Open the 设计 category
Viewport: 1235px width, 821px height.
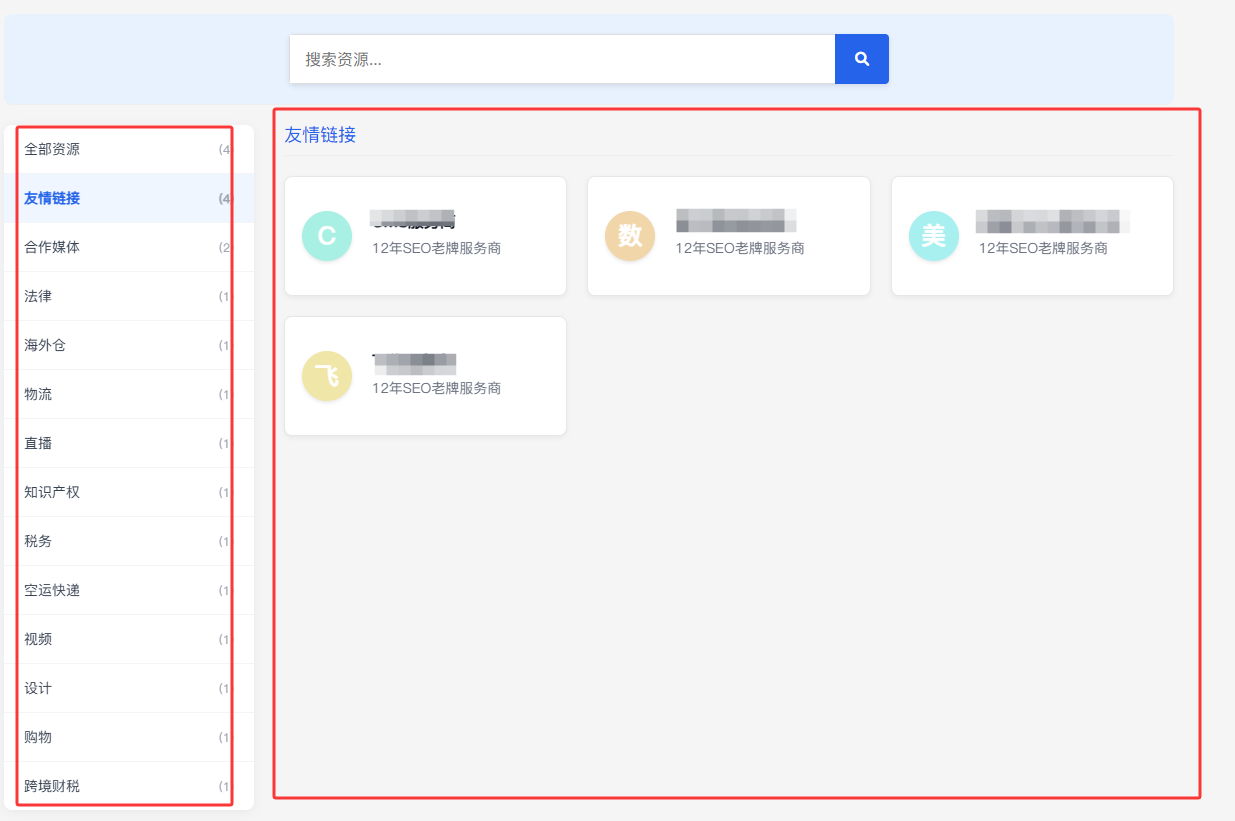(x=129, y=688)
